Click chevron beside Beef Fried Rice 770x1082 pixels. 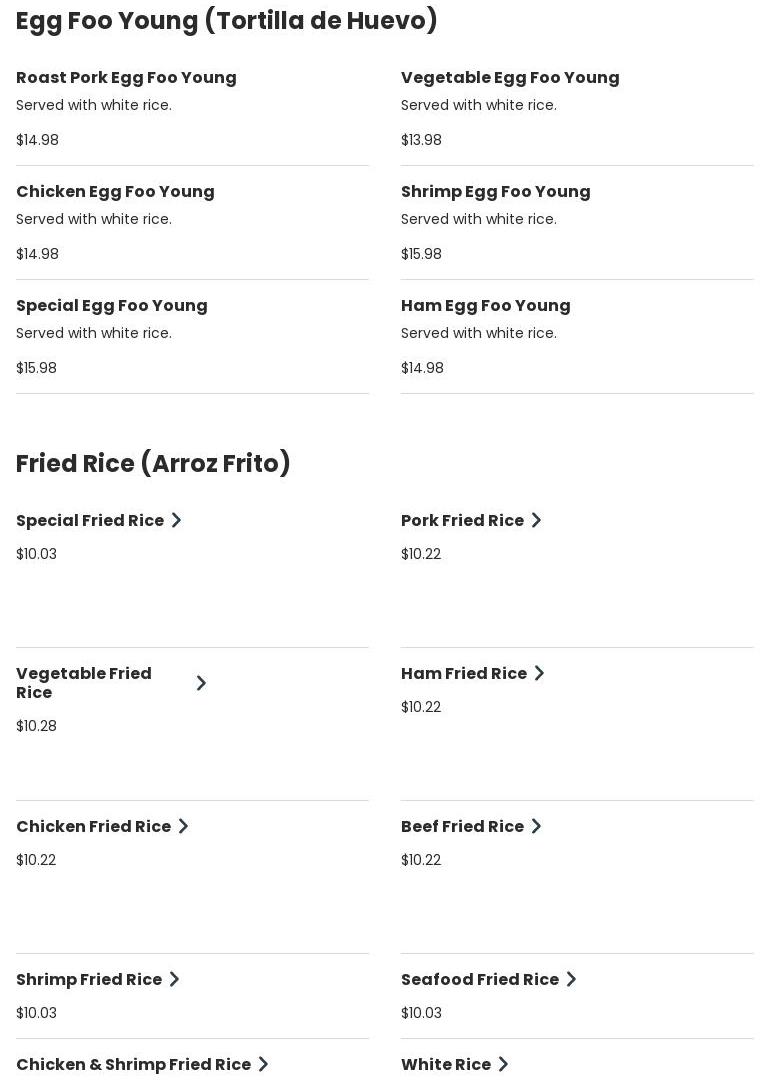pyautogui.click(x=536, y=826)
